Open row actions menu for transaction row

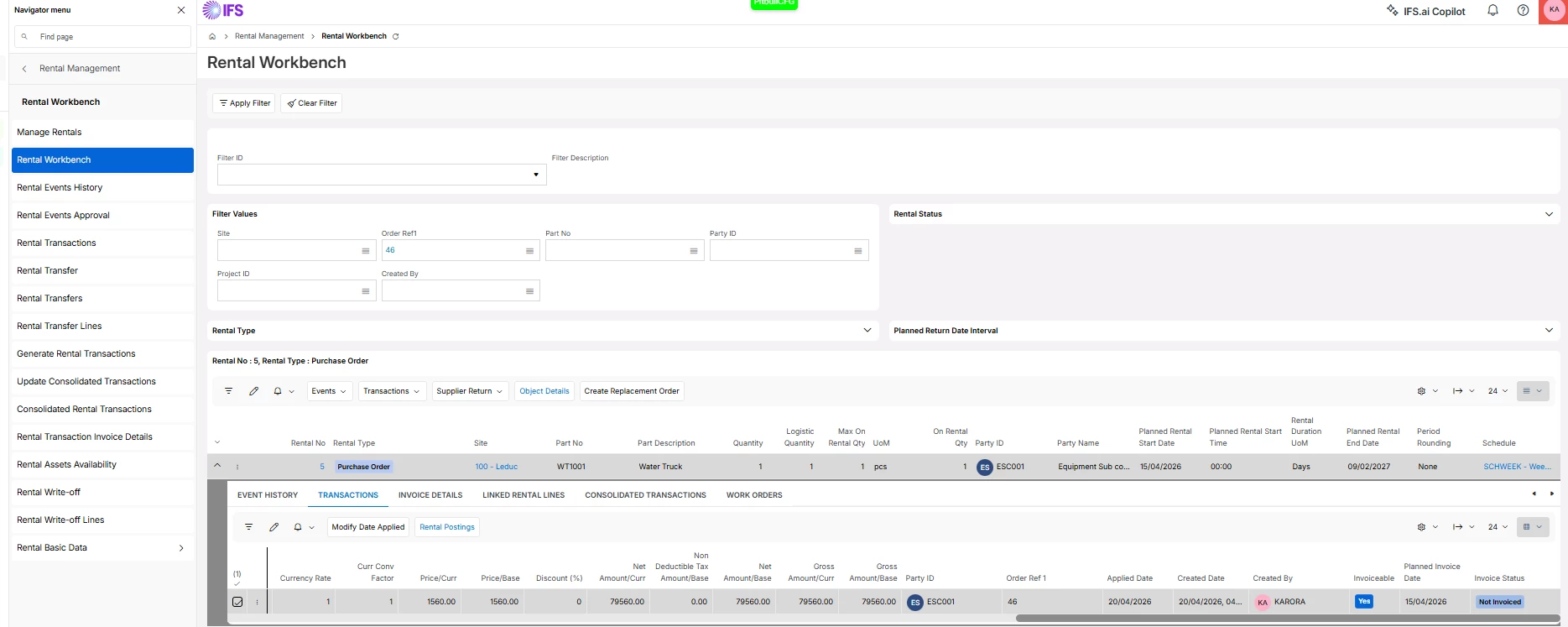257,602
